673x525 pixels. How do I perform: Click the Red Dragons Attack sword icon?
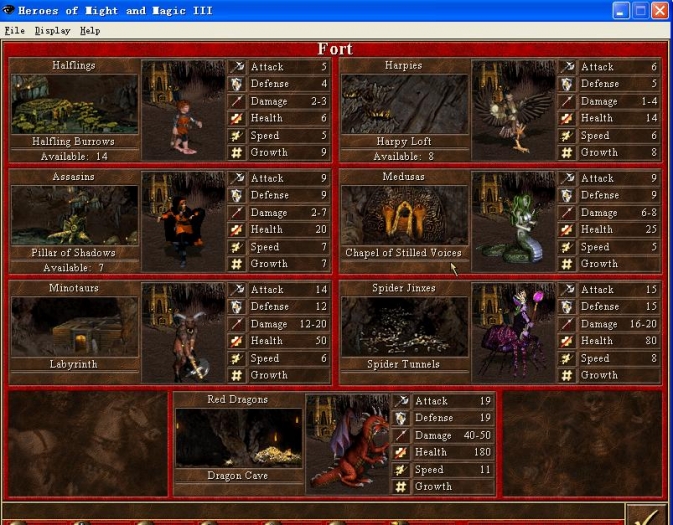(401, 401)
